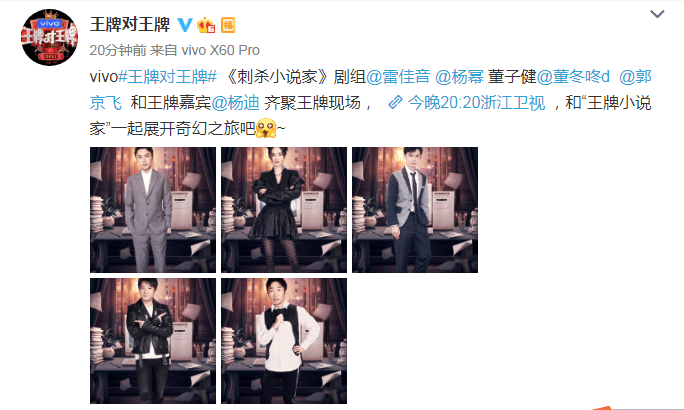Open the @董冬咚d mention link

coord(573,77)
